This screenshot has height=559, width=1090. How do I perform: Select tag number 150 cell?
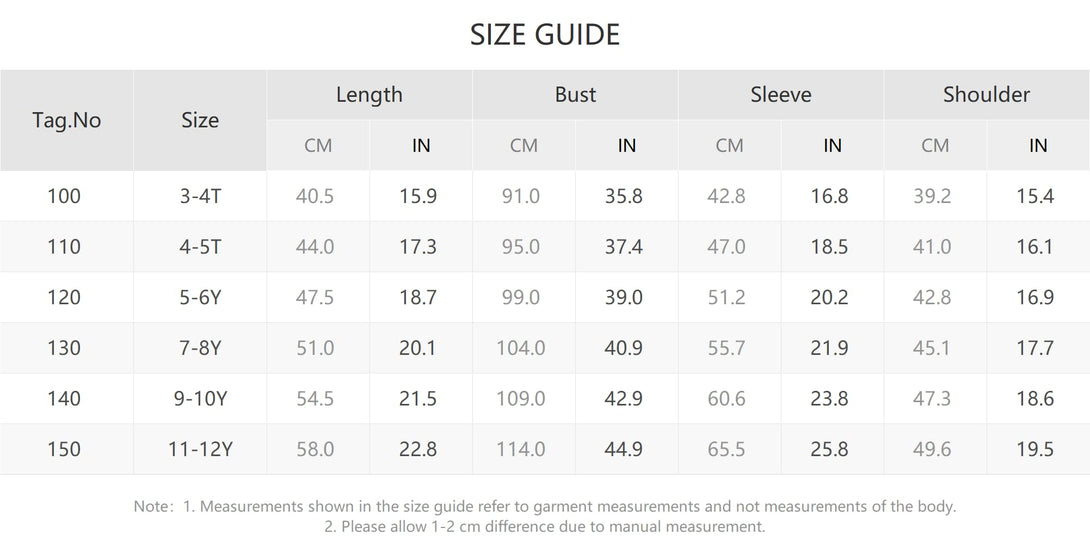[64, 449]
